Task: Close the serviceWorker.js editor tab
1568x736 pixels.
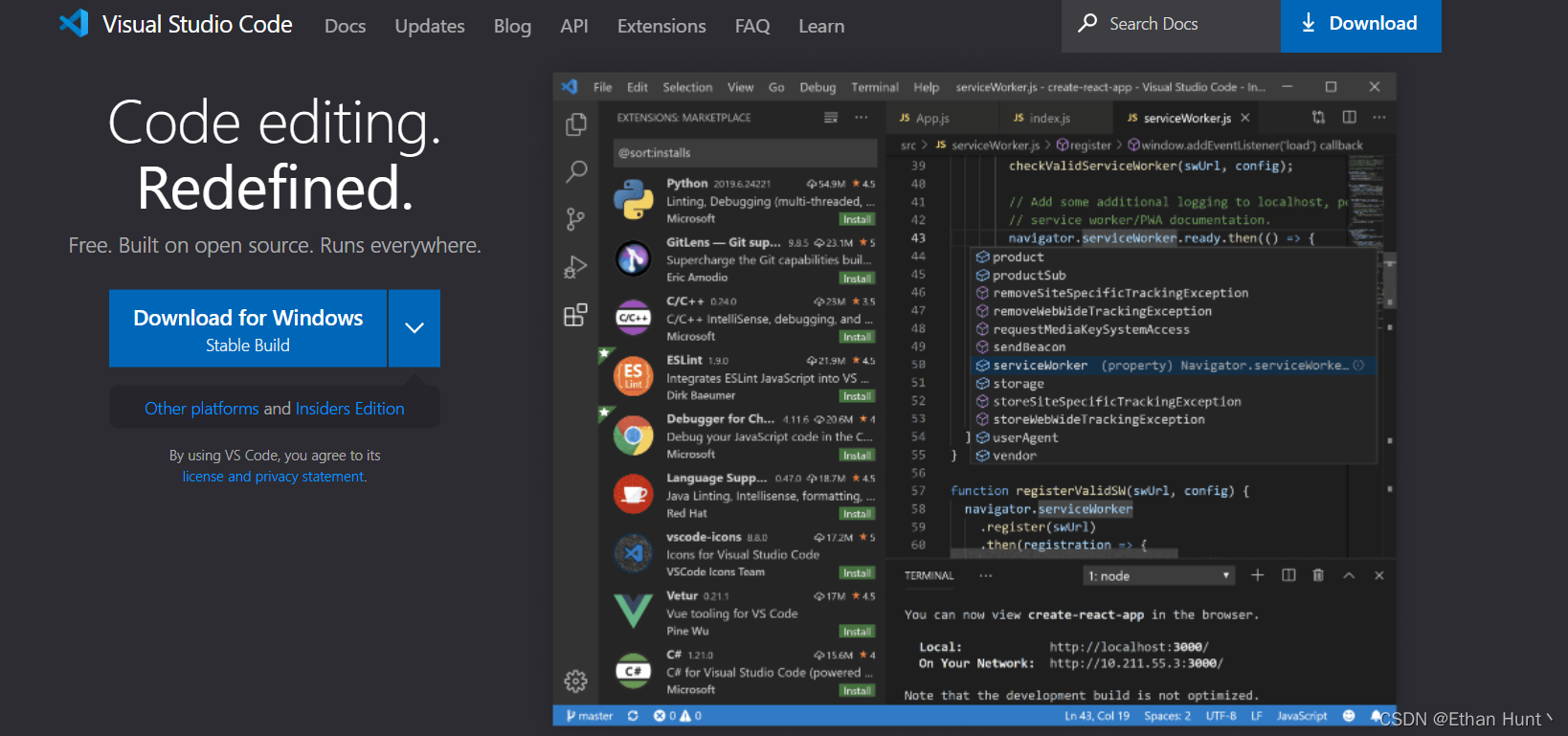Action: point(1245,118)
